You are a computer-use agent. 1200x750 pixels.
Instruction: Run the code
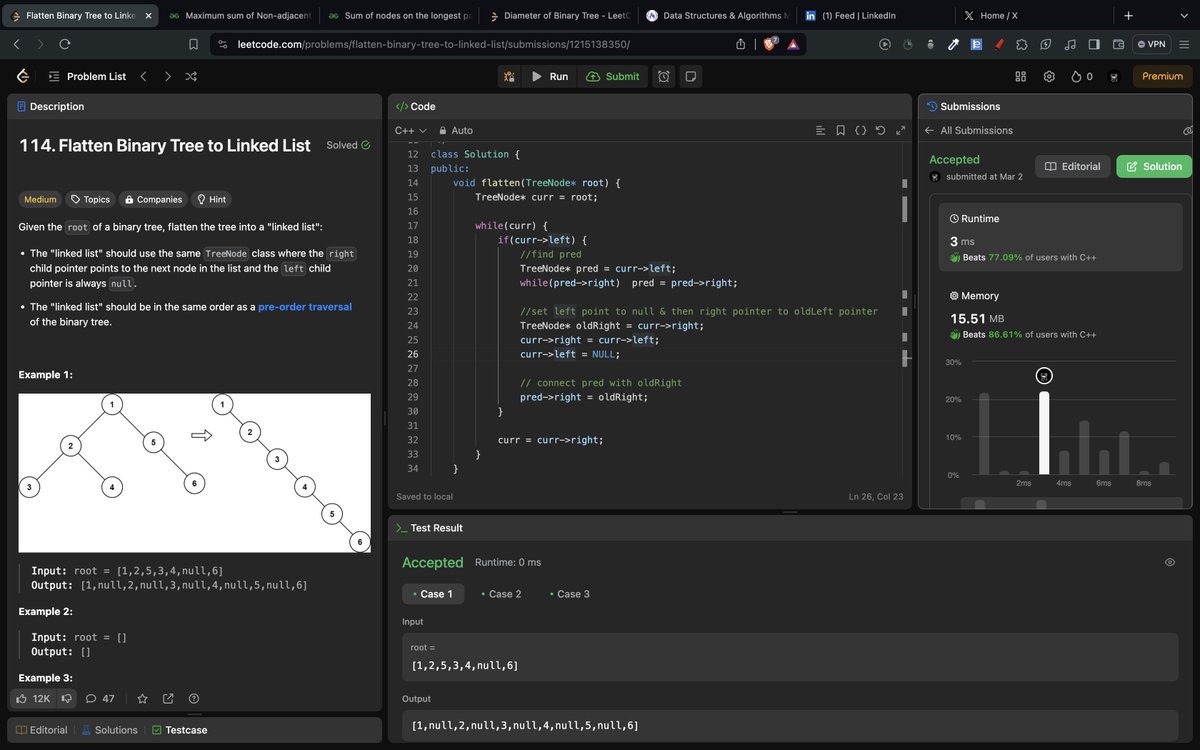[x=549, y=76]
